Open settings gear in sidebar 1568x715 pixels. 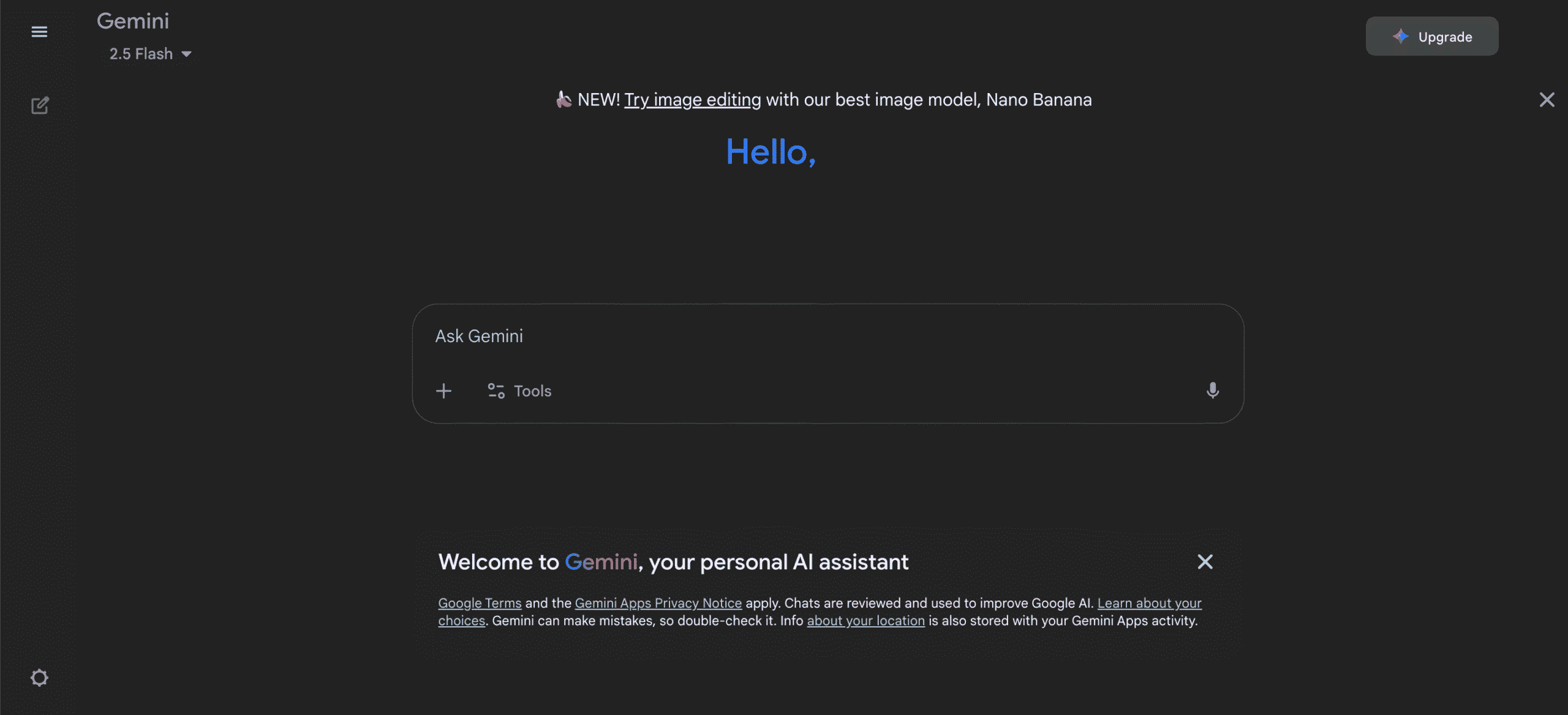pyautogui.click(x=39, y=678)
